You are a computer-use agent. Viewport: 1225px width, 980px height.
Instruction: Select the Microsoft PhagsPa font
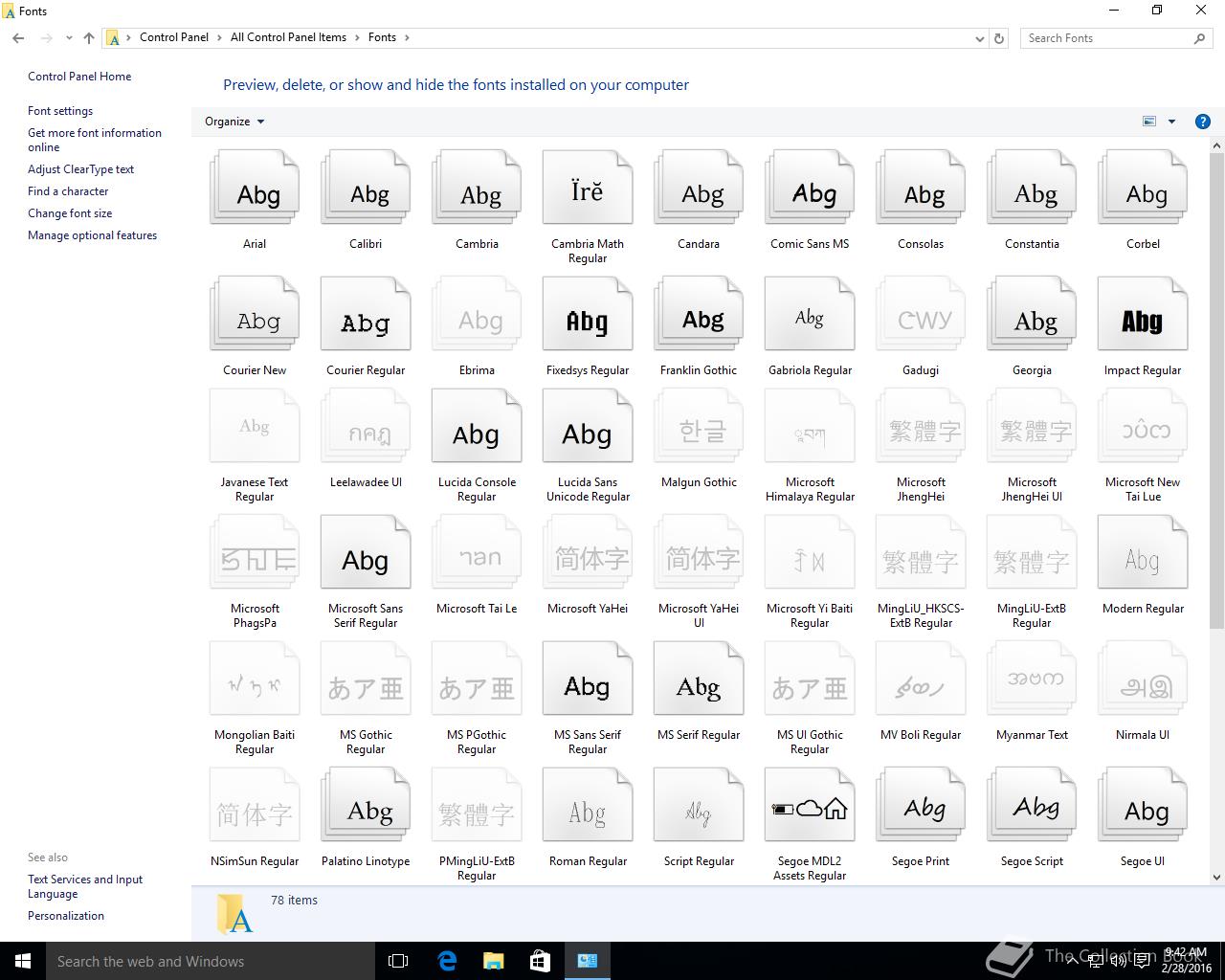click(255, 553)
